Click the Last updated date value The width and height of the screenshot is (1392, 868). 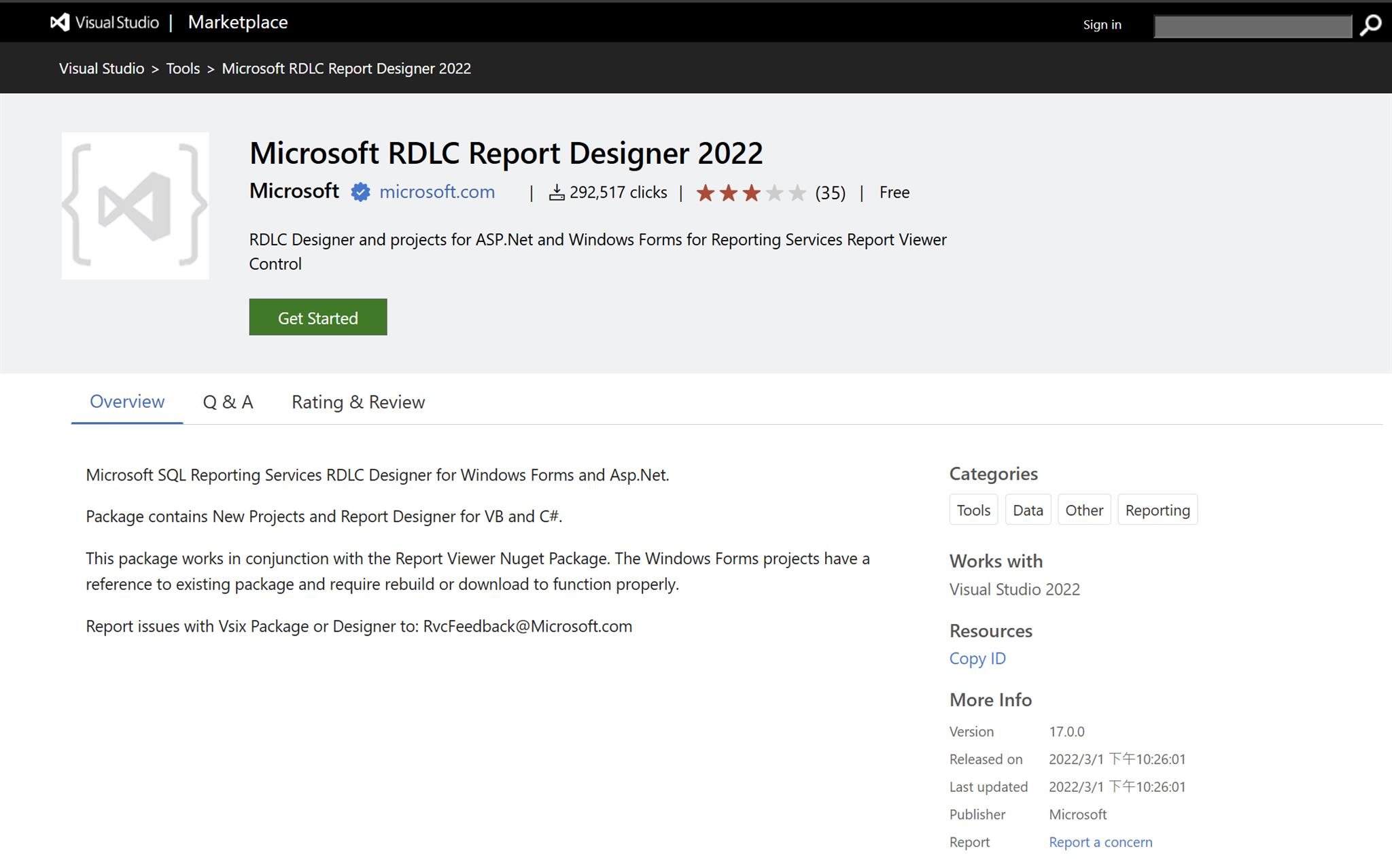pyautogui.click(x=1117, y=787)
